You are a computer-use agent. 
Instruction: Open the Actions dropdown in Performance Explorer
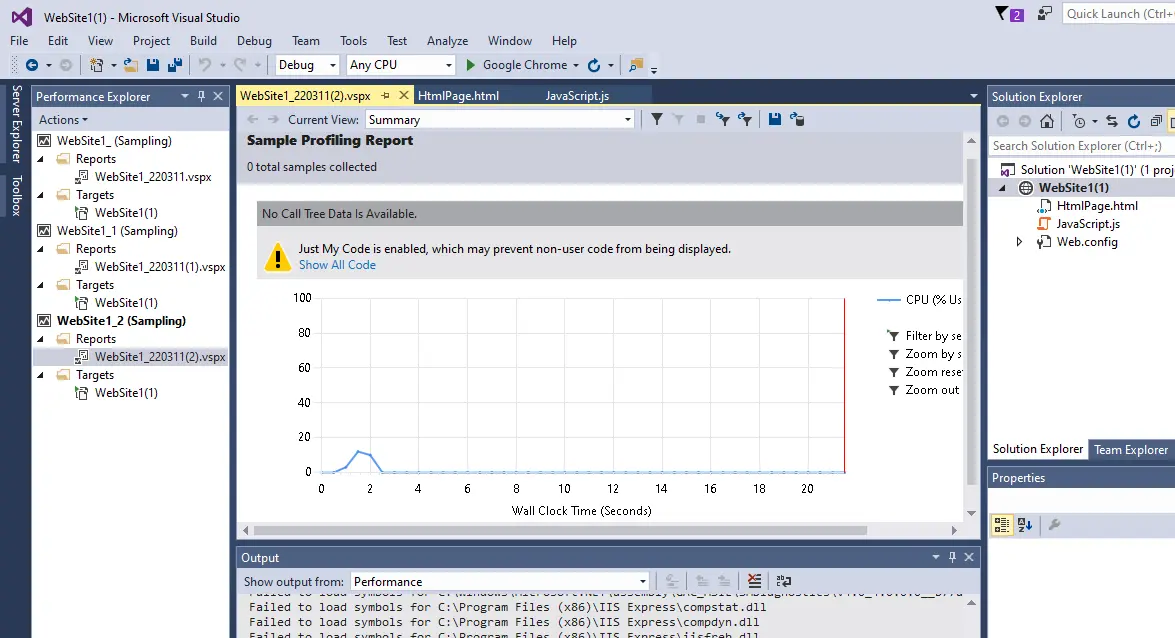click(63, 120)
